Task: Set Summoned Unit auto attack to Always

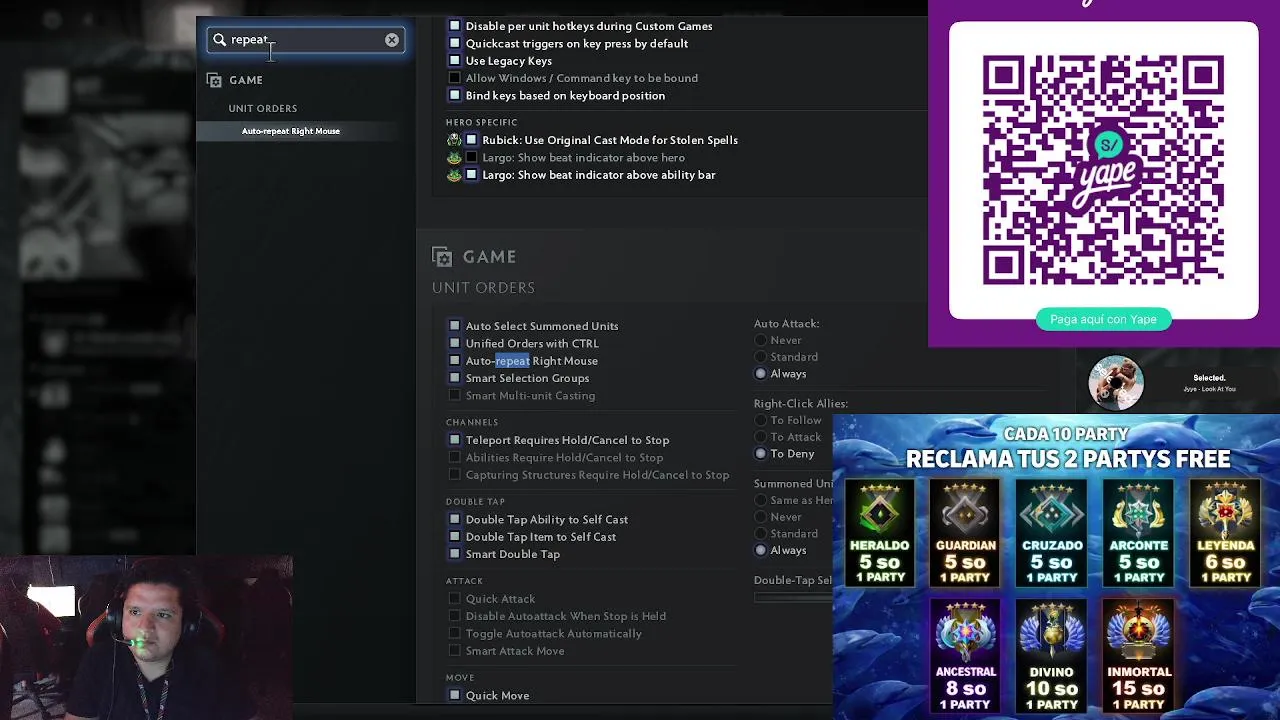Action: [x=761, y=551]
